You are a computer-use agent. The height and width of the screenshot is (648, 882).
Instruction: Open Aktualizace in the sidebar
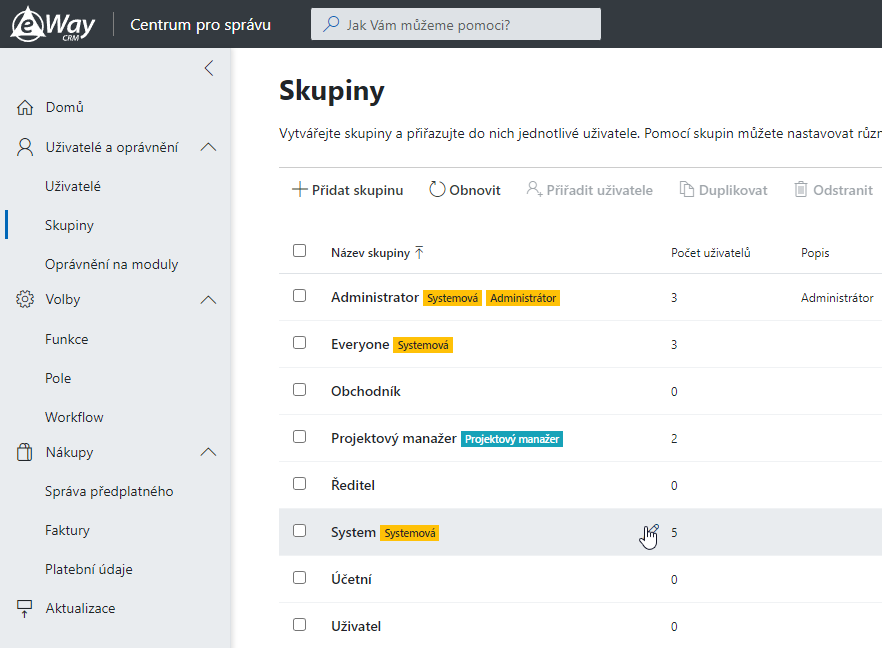pyautogui.click(x=80, y=608)
